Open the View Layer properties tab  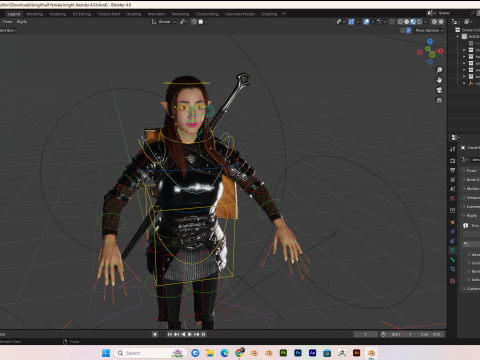(452, 180)
